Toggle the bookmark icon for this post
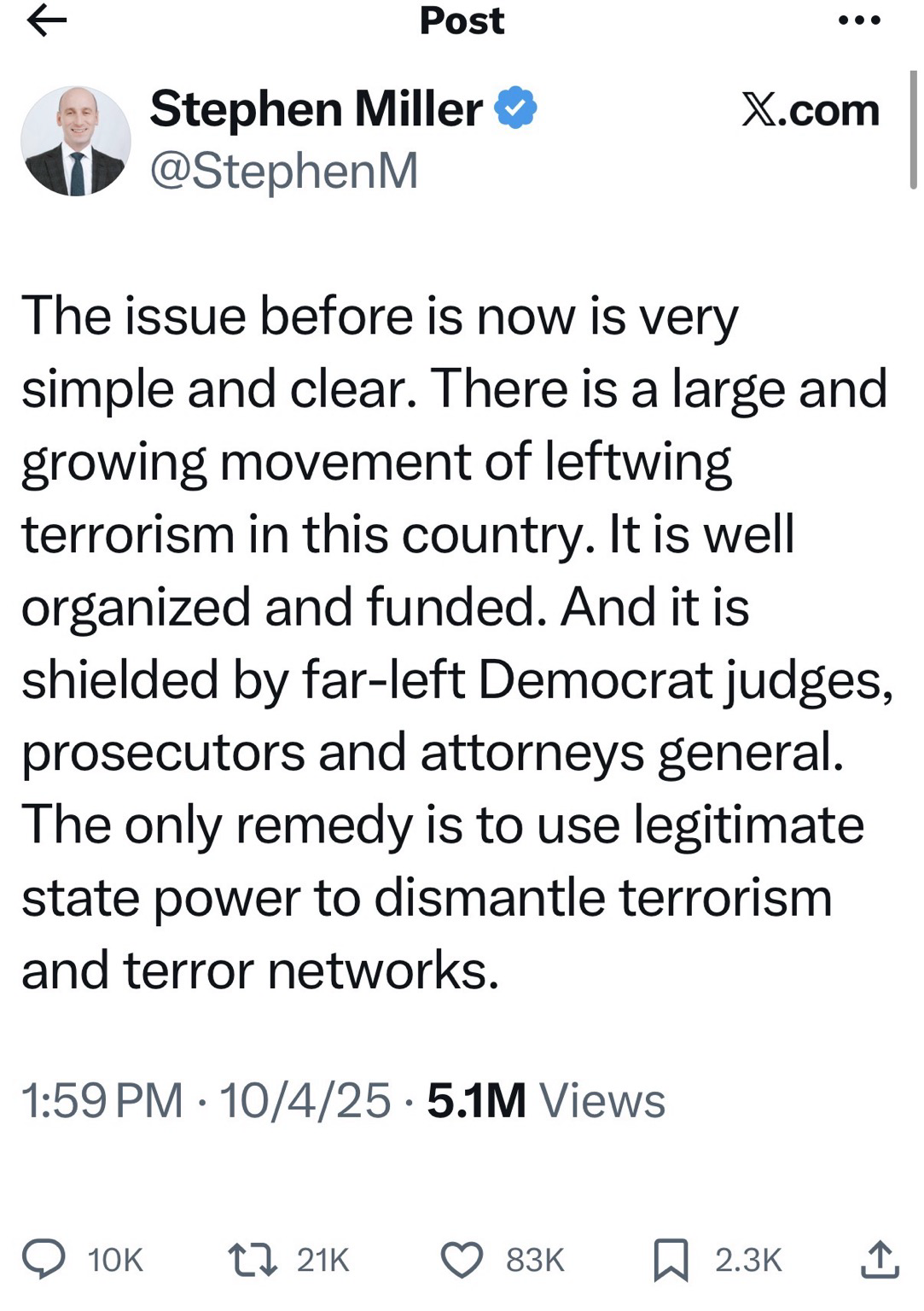 [x=671, y=1261]
